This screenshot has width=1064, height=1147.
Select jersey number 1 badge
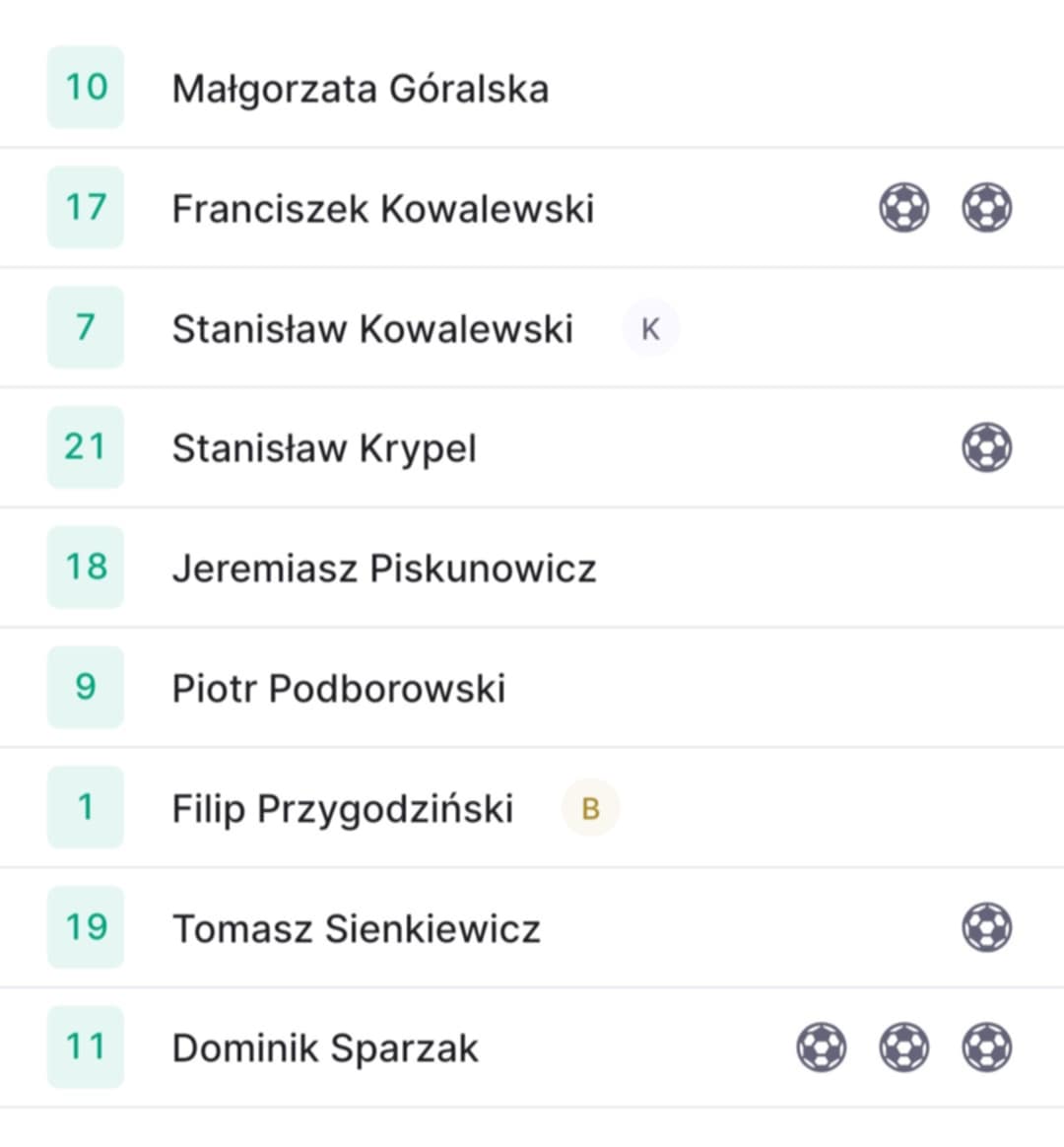pos(86,807)
